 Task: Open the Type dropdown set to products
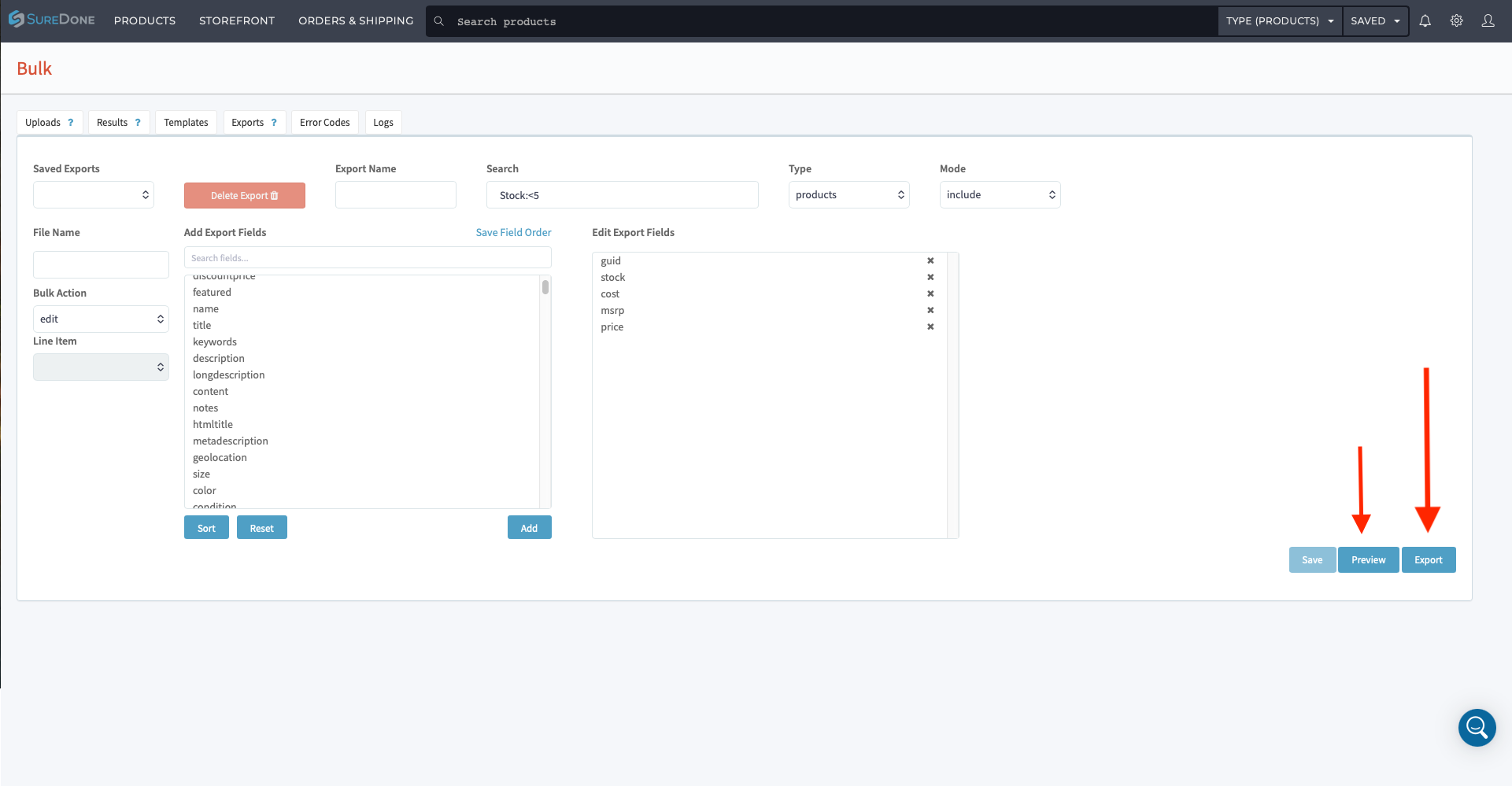849,195
